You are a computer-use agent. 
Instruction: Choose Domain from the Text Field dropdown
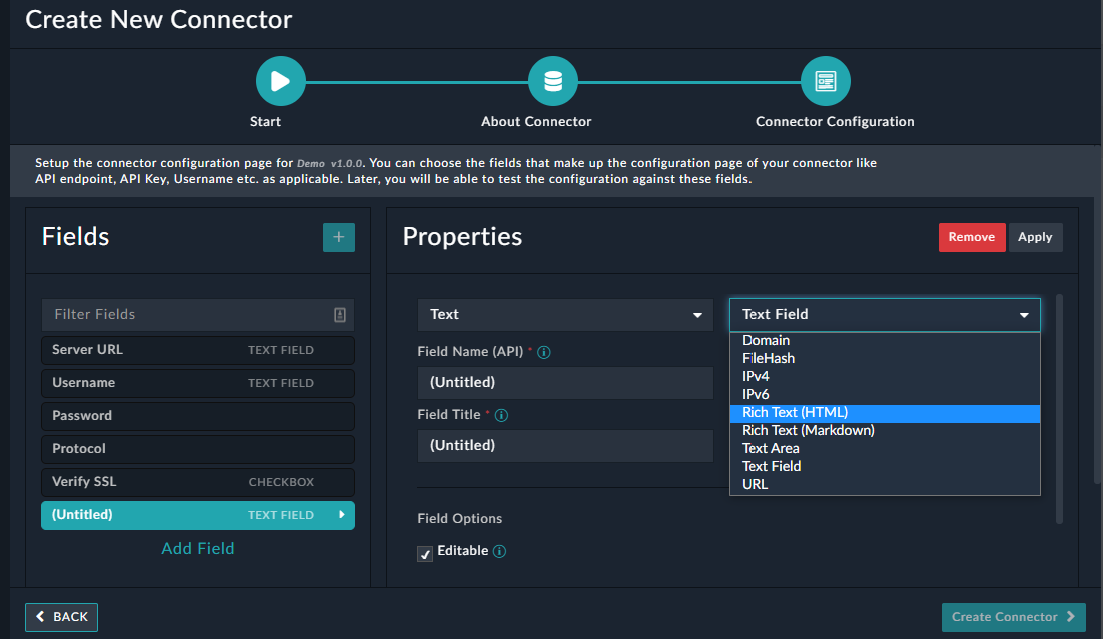pyautogui.click(x=766, y=340)
